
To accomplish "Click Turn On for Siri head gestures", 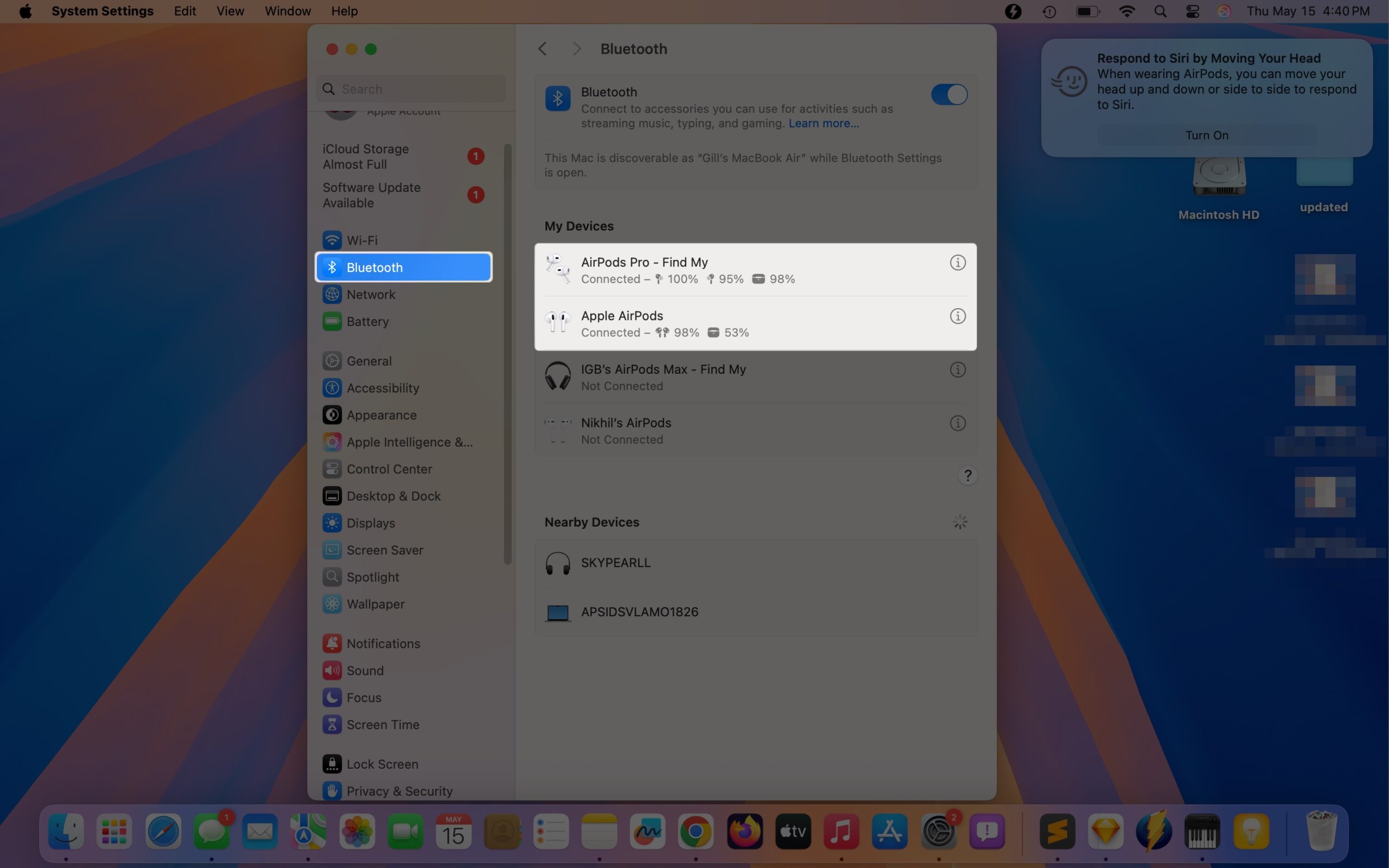I will pos(1207,135).
